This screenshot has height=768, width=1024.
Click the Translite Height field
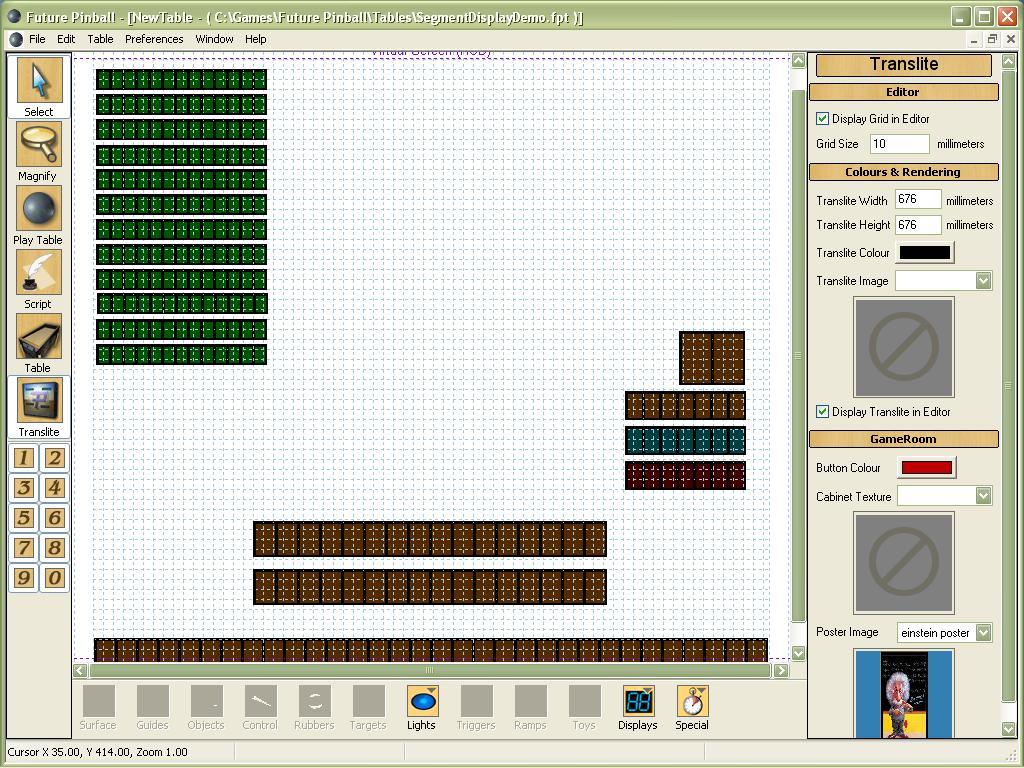(x=918, y=225)
